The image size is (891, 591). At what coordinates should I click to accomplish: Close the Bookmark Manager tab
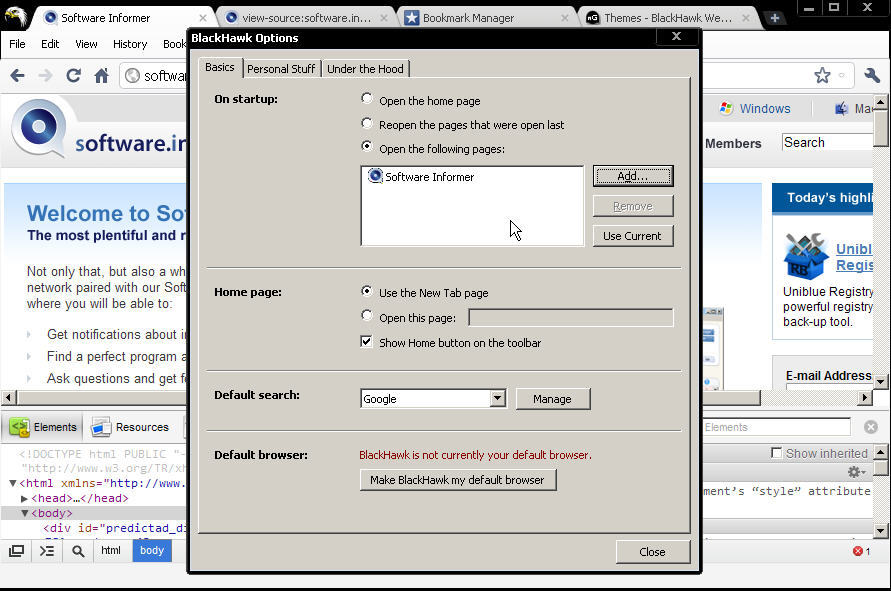click(565, 18)
